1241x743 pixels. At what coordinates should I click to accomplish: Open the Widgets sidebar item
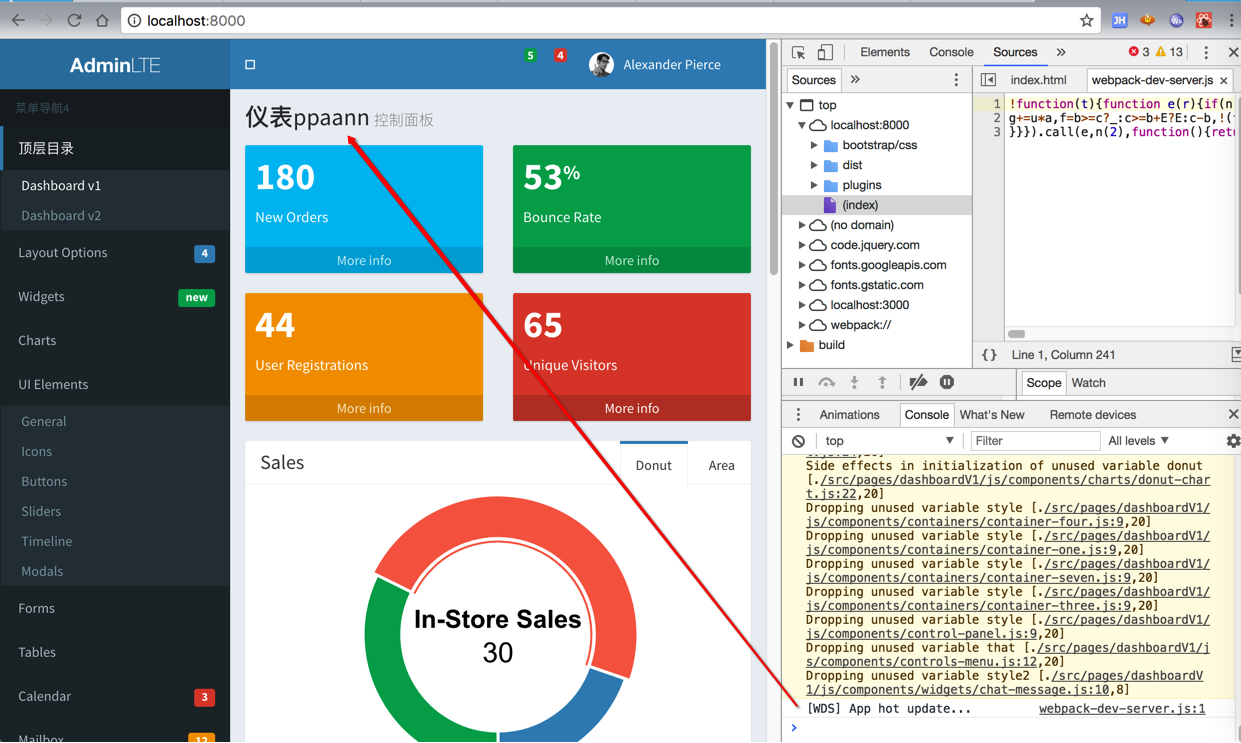(x=115, y=297)
